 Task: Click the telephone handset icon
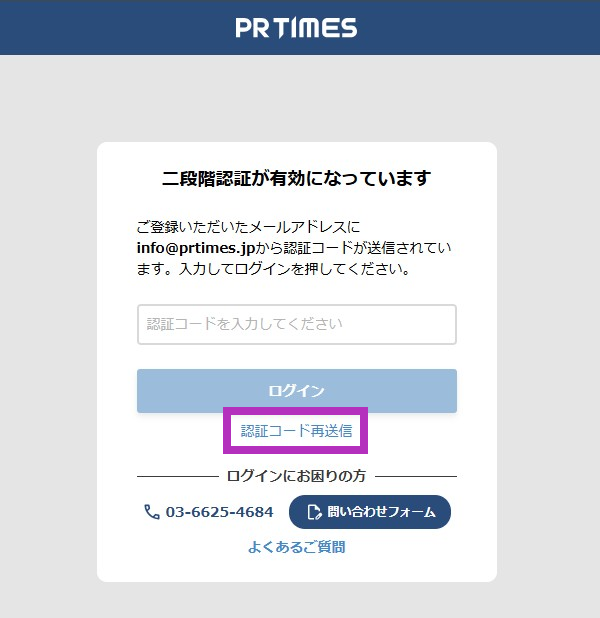(152, 512)
